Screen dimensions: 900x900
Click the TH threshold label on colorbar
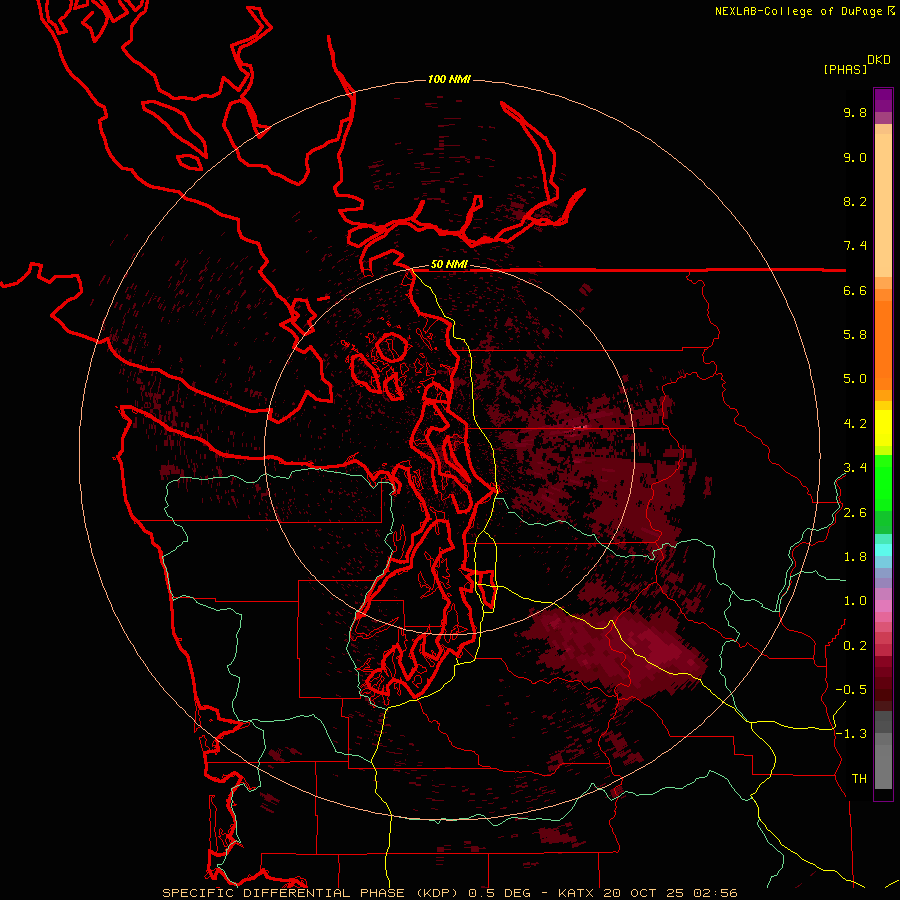point(859,779)
